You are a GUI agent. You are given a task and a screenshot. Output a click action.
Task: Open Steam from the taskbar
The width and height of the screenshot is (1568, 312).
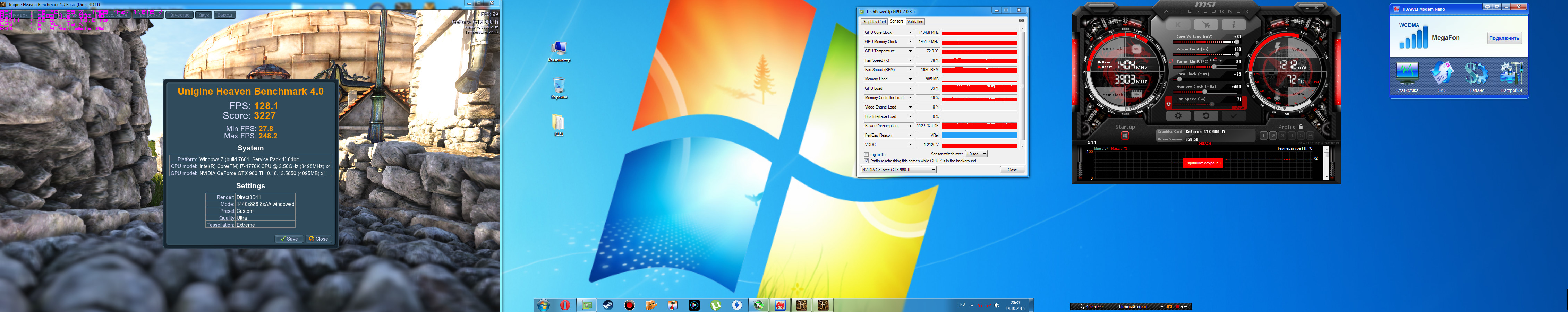click(608, 305)
